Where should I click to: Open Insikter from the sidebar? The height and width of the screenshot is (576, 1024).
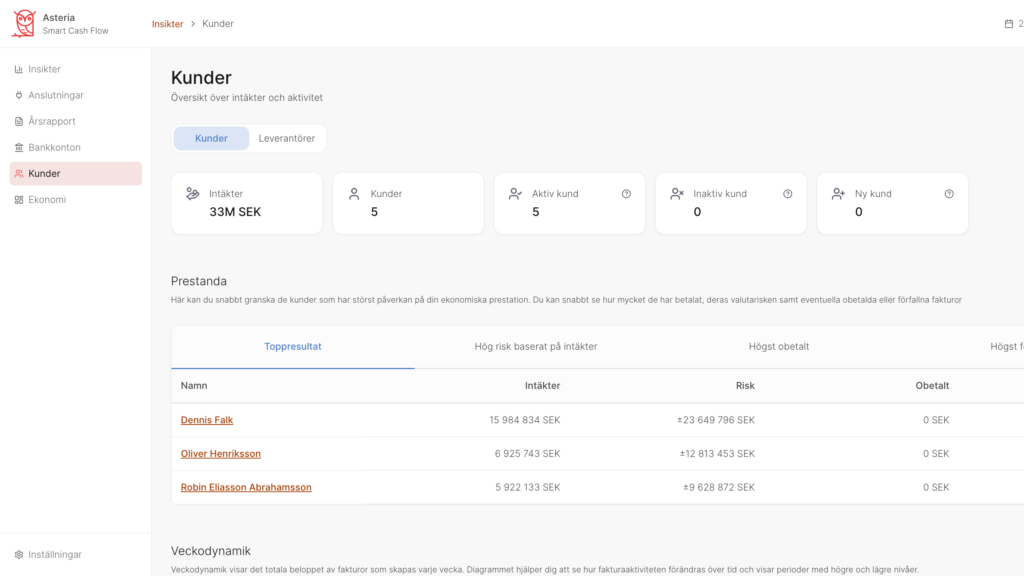44,69
